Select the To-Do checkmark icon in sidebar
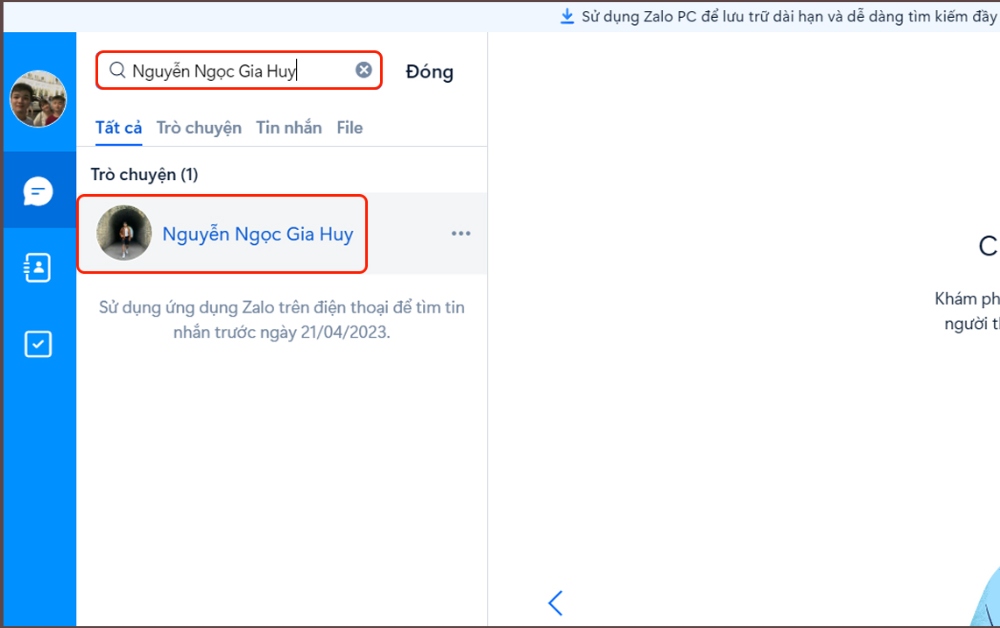This screenshot has height=628, width=1000. pos(38,344)
